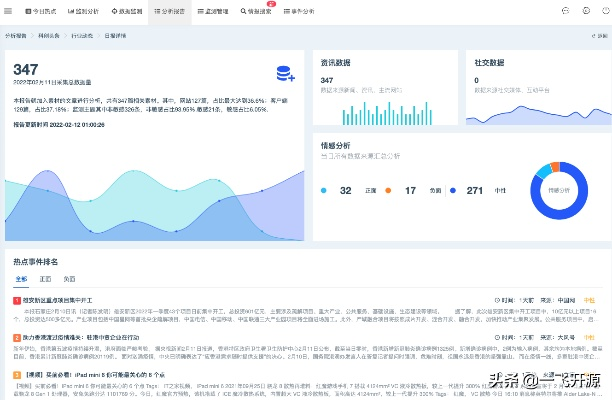Select the 正面 tab in hot events
The width and height of the screenshot is (612, 400).
(45, 279)
